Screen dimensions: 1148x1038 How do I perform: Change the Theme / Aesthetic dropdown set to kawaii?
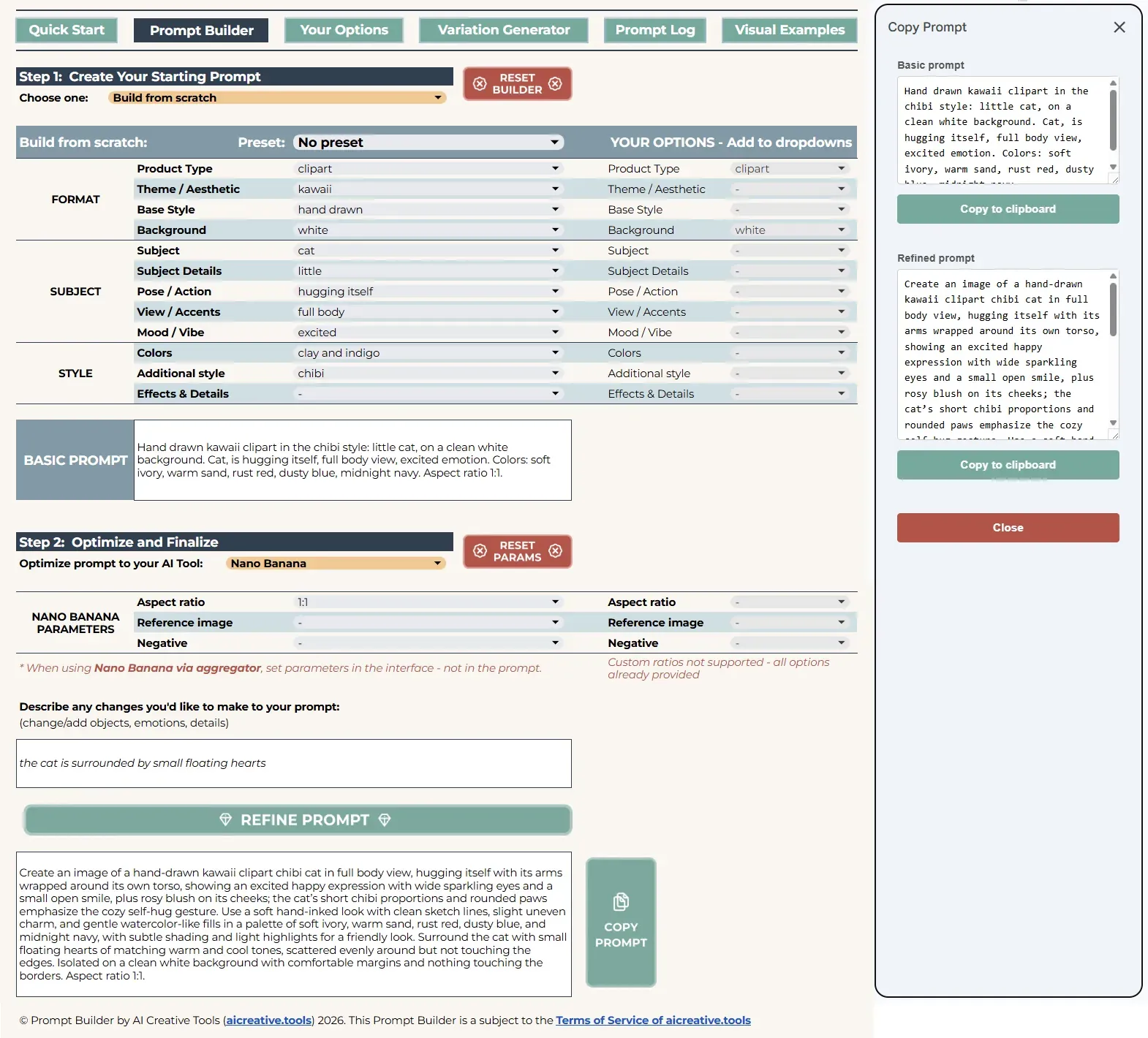[x=428, y=189]
